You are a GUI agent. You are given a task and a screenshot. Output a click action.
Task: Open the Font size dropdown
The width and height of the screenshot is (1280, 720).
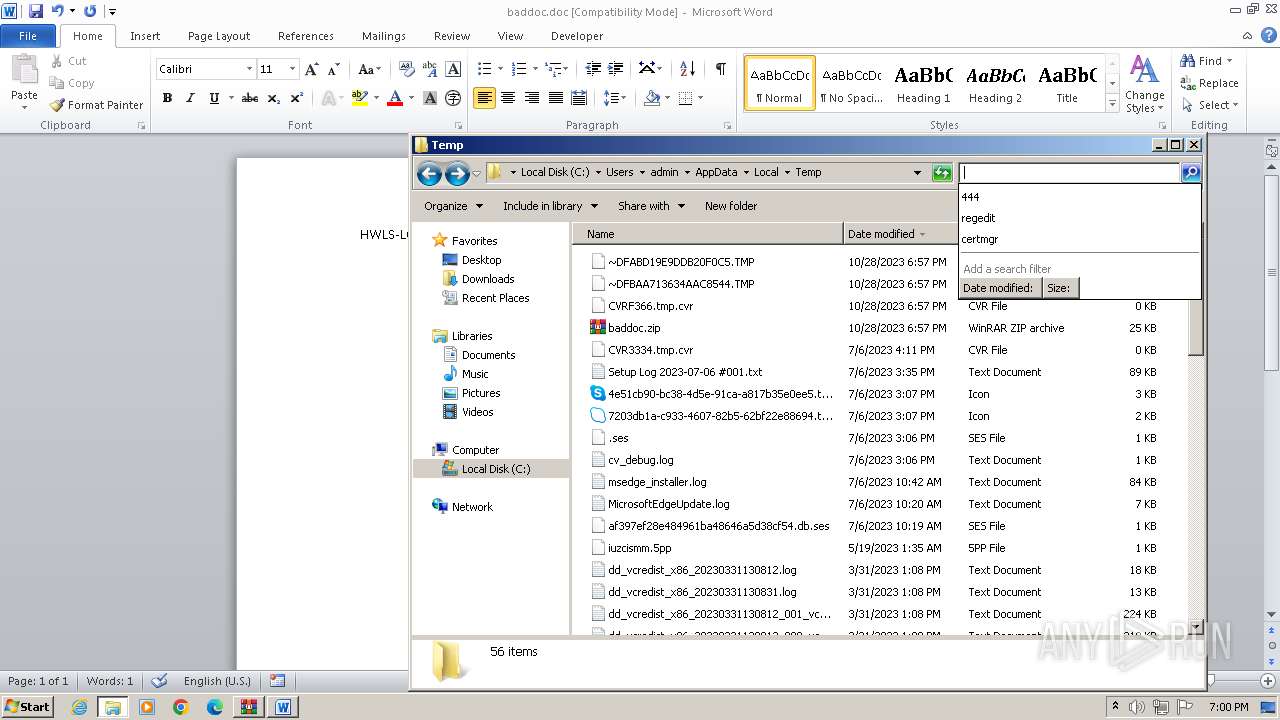click(x=292, y=69)
